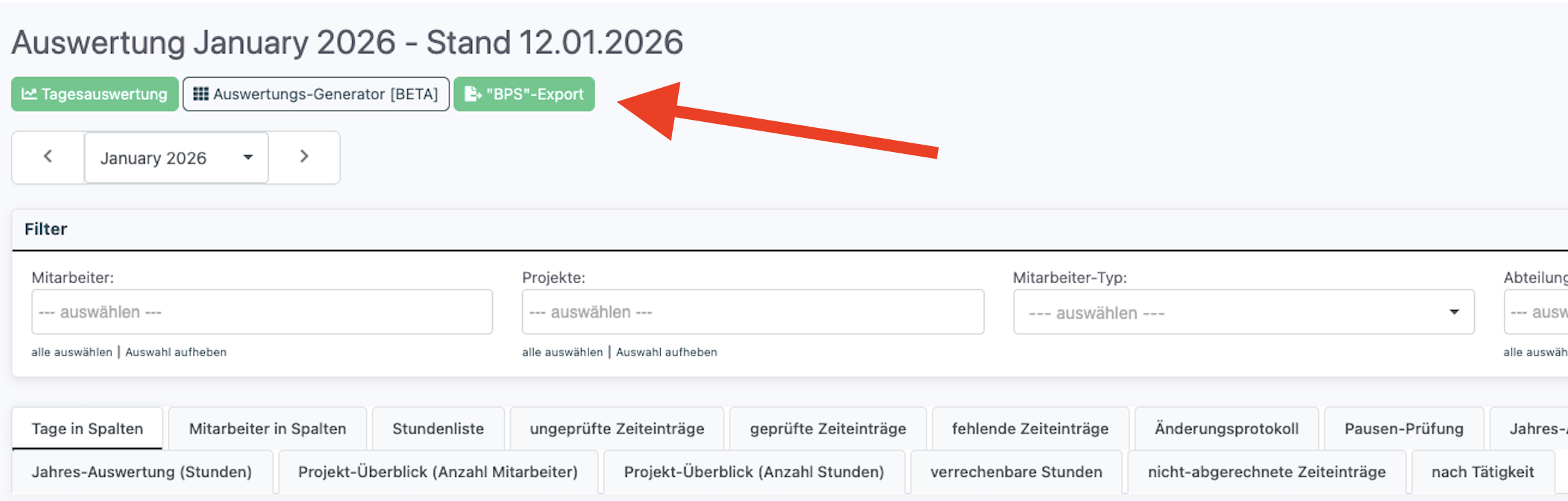The image size is (1568, 501).
Task: Click the Auswertungs-Generator grid icon
Action: click(x=201, y=94)
